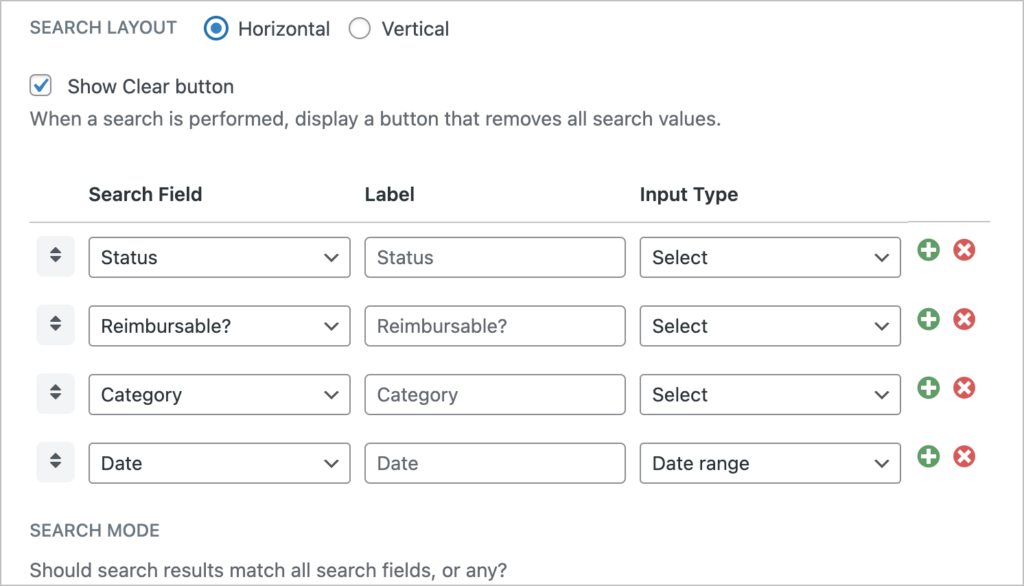Add a new field below the Reimbursable? row
The height and width of the screenshot is (586, 1024).
[927, 319]
